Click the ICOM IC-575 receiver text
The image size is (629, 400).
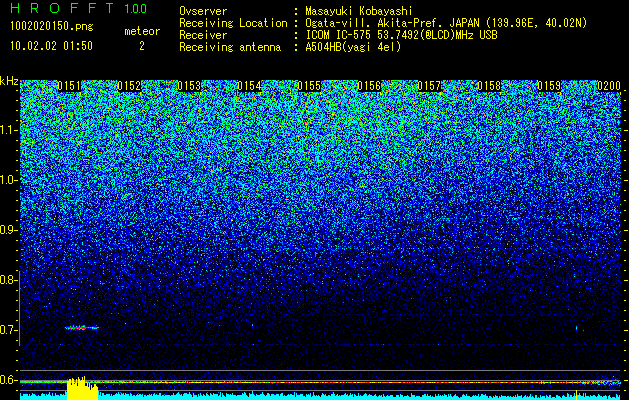pyautogui.click(x=401, y=35)
